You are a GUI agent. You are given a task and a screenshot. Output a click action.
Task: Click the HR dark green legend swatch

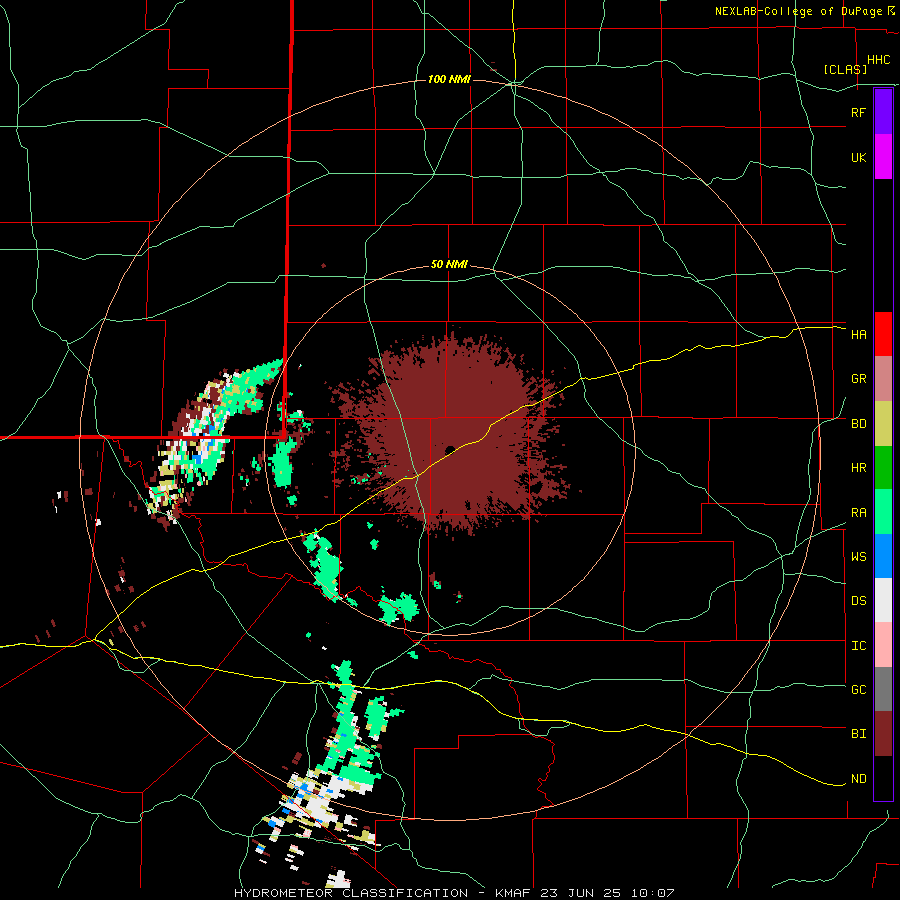[x=883, y=468]
